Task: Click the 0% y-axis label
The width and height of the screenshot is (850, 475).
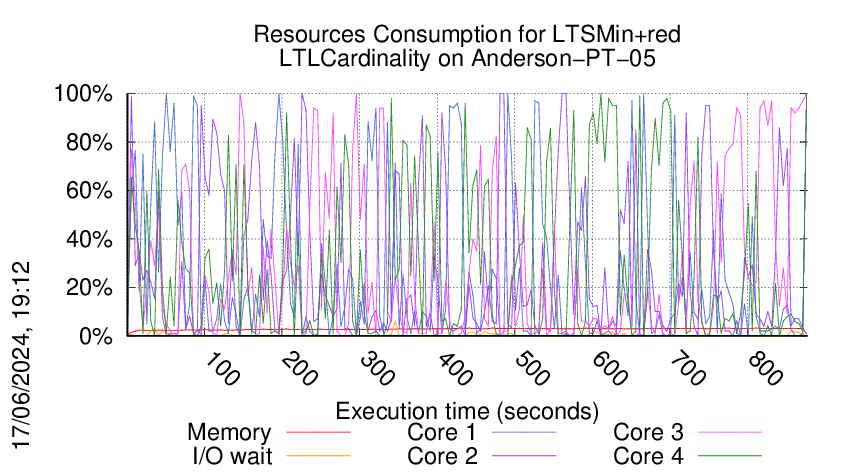Action: [x=96, y=336]
